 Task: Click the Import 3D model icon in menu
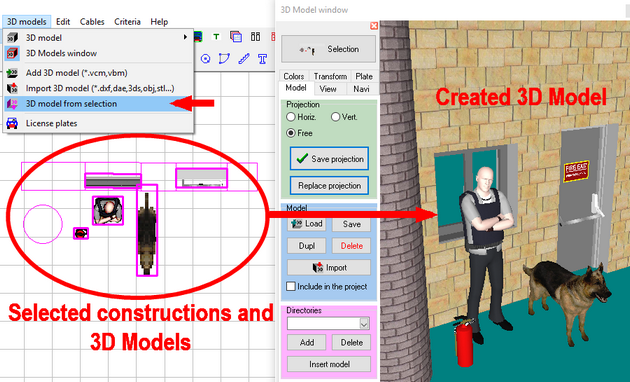(x=12, y=88)
